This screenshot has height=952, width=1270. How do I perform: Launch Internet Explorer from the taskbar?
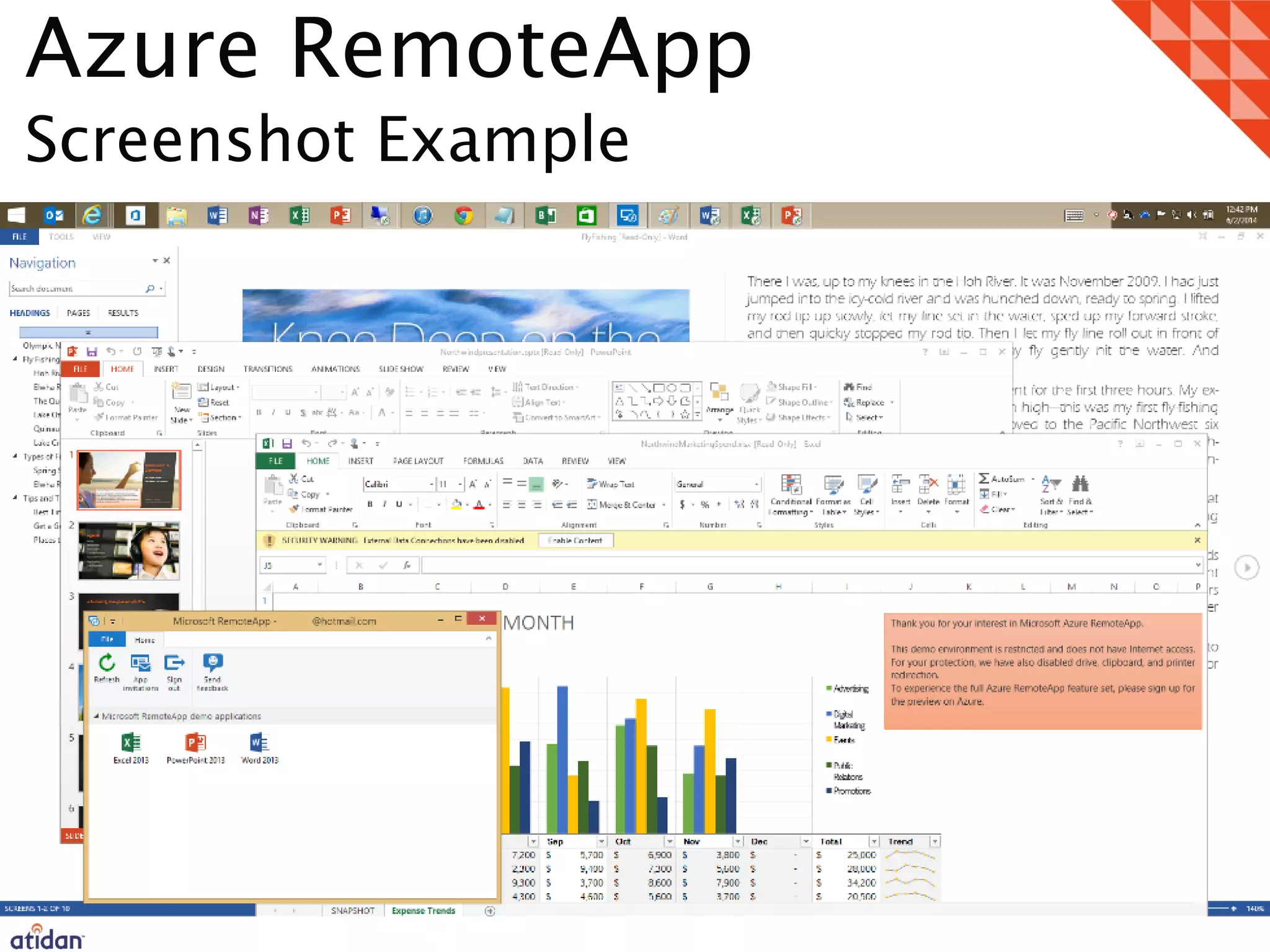tap(92, 216)
